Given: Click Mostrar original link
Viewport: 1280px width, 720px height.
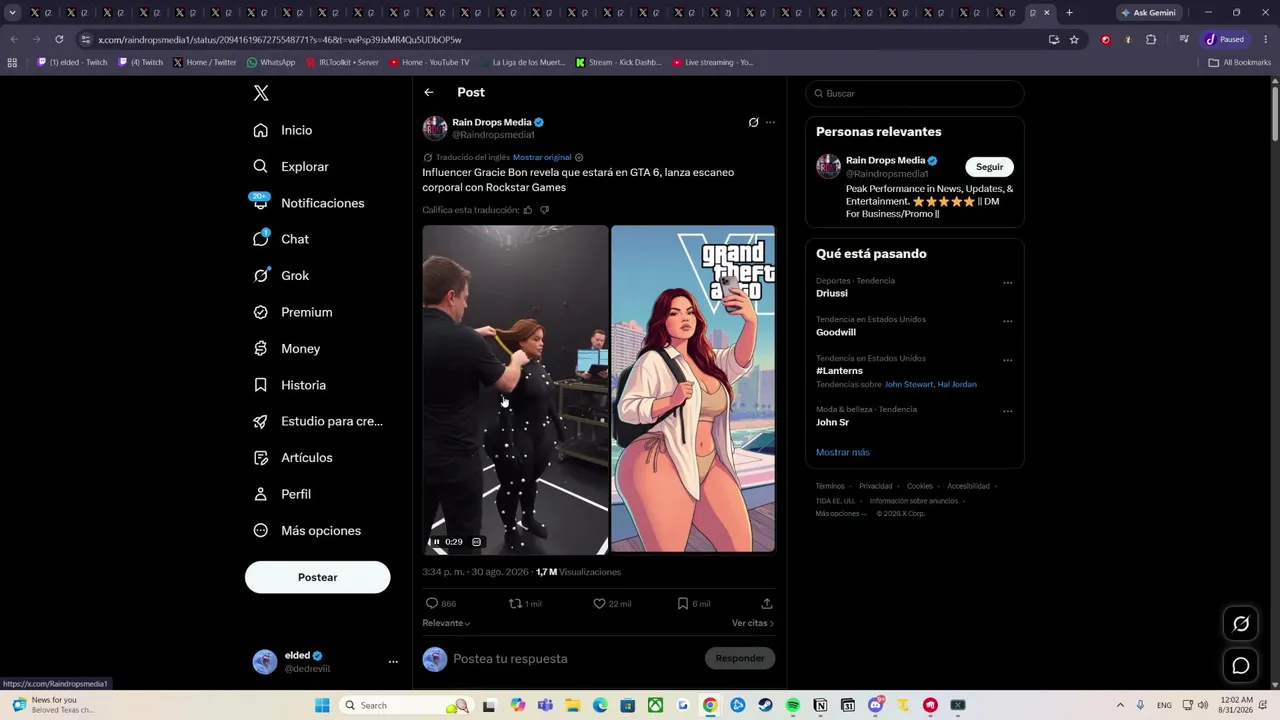Looking at the screenshot, I should pyautogui.click(x=542, y=157).
